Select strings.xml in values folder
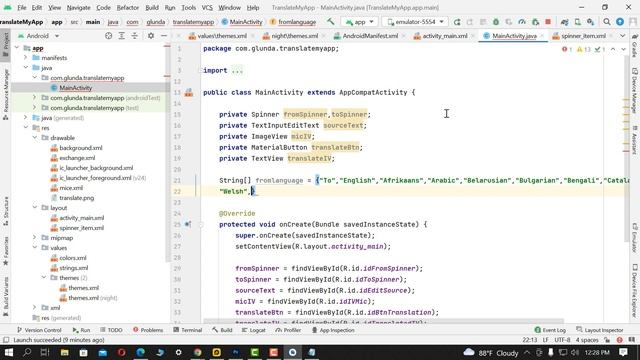 click(73, 268)
